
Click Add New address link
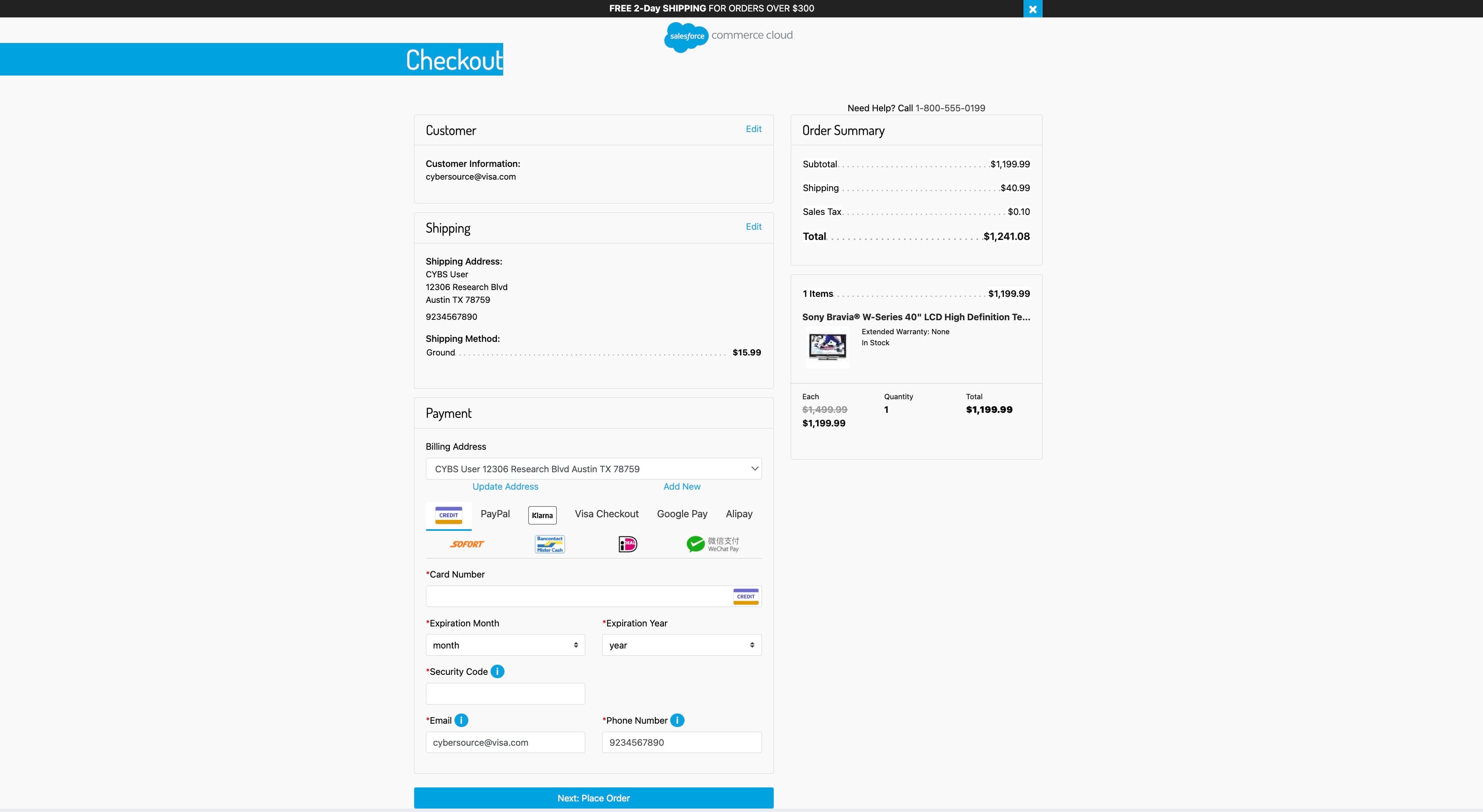point(682,487)
